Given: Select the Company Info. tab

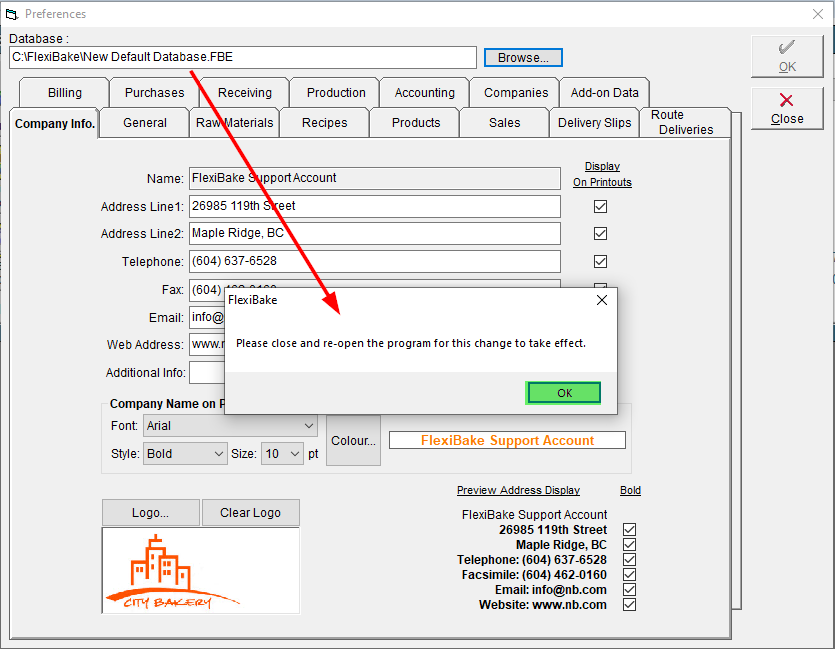Looking at the screenshot, I should point(54,124).
